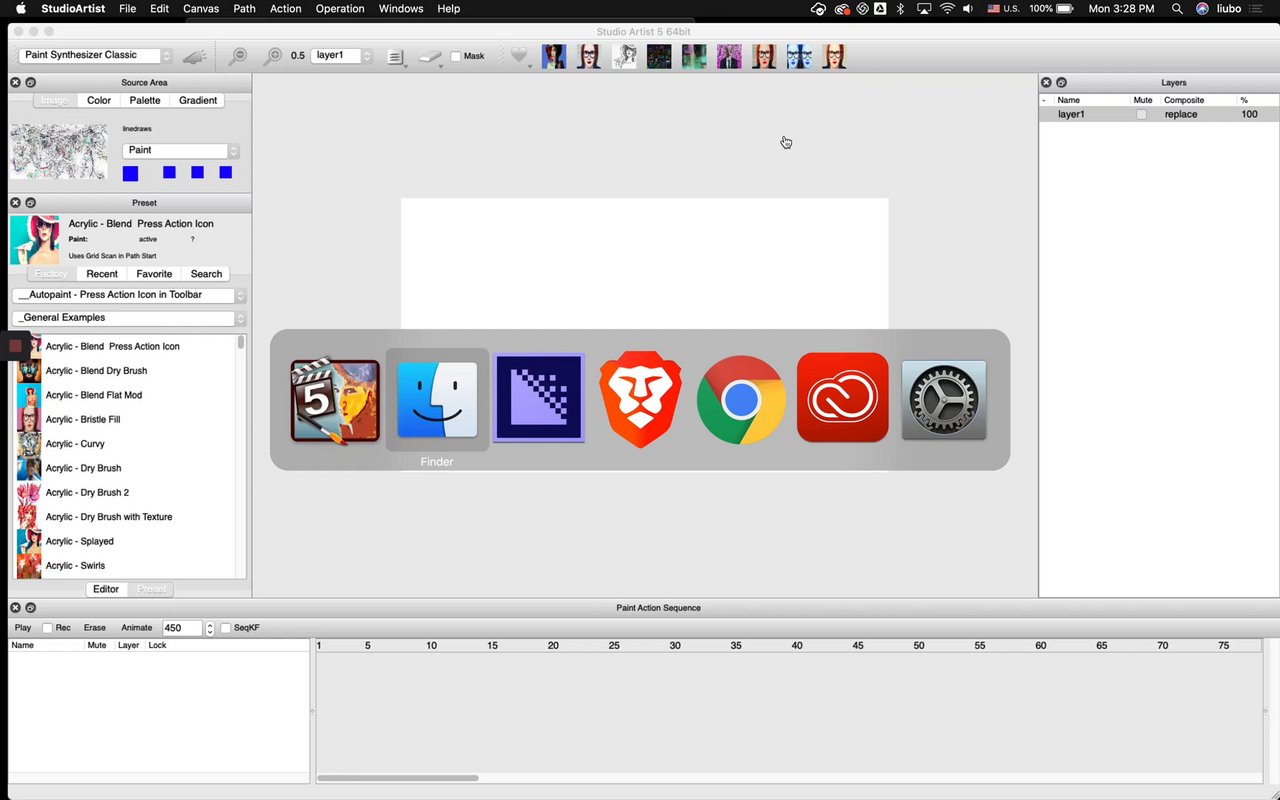Close the Layers panel

click(x=1046, y=82)
